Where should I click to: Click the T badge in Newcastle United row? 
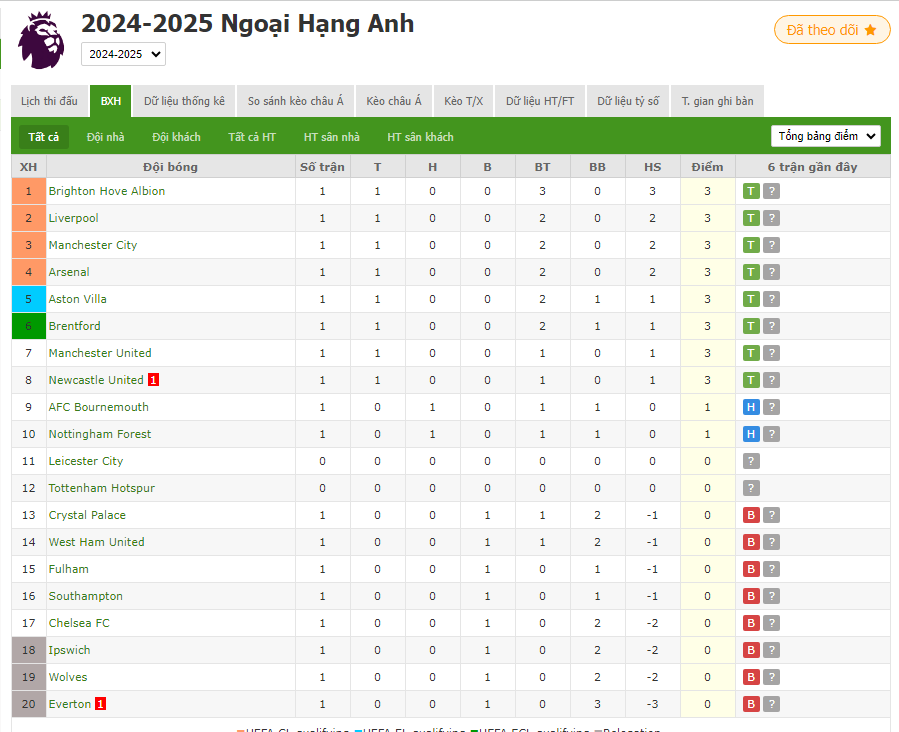(751, 379)
